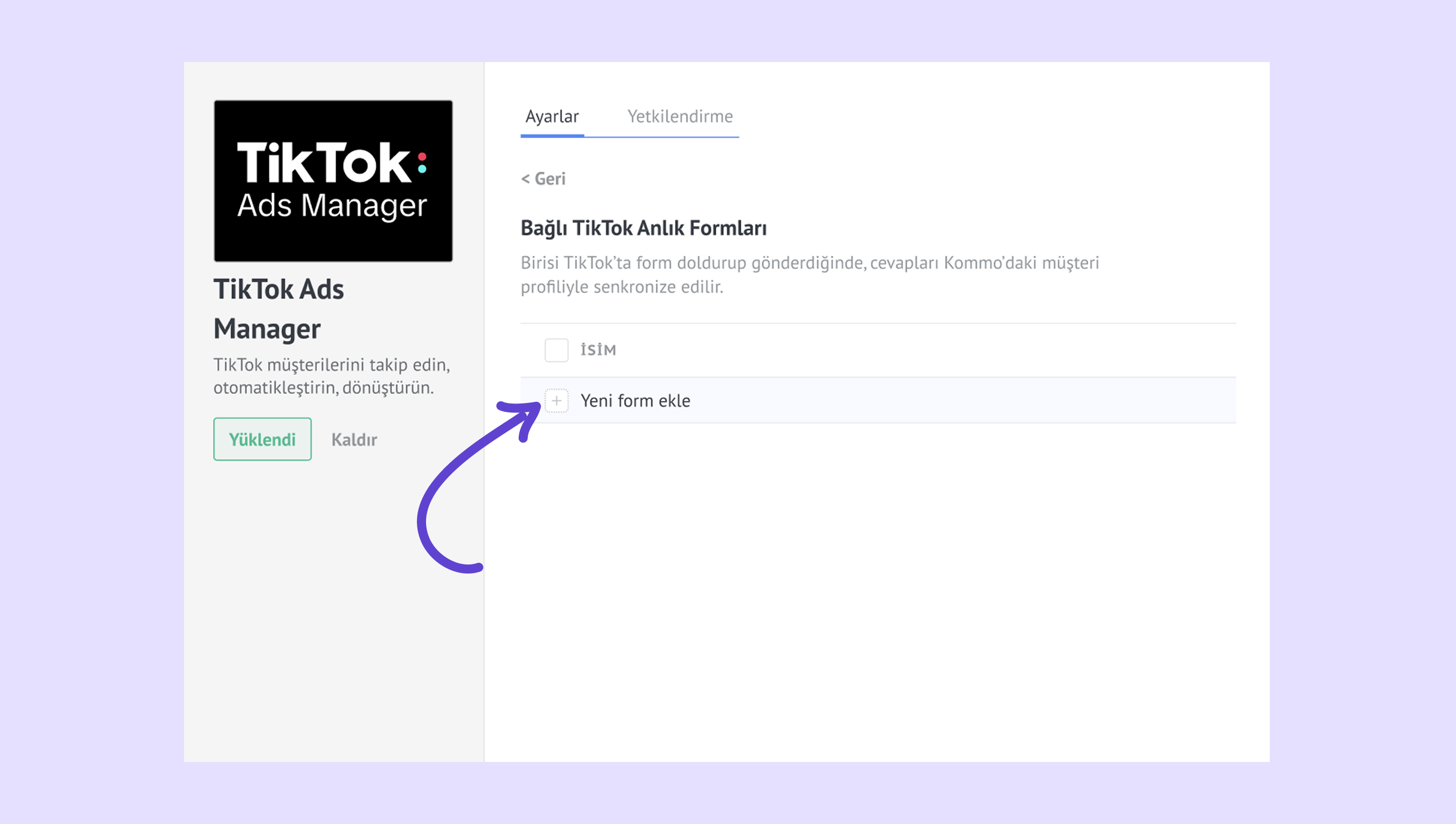Tick the İSİM header checkbox

[x=557, y=350]
